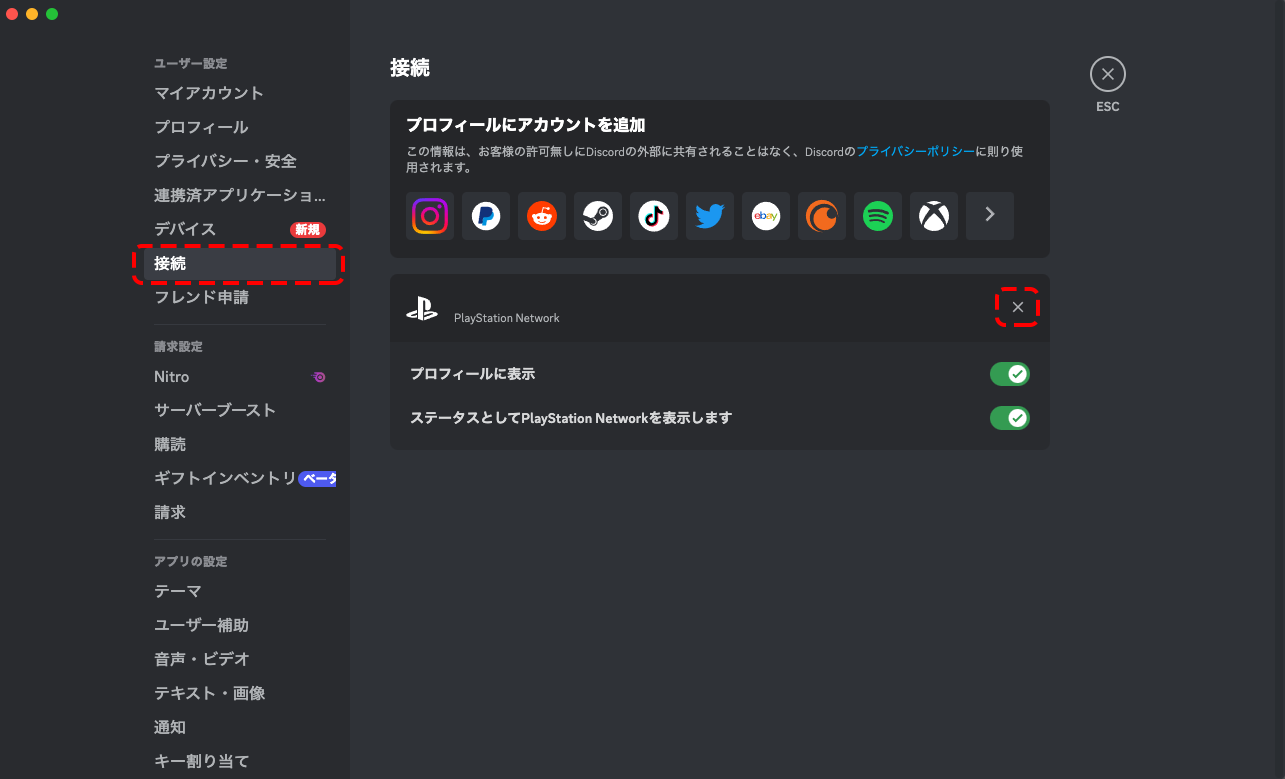Add a PayPal account connection
Viewport: 1285px width, 779px height.
click(486, 216)
